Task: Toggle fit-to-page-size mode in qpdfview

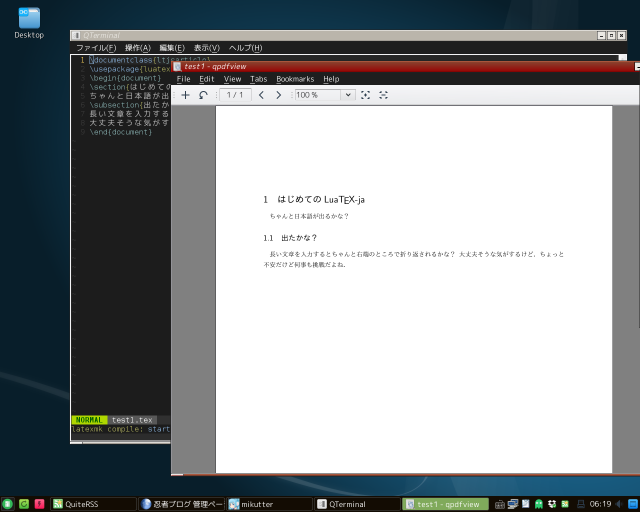Action: pos(366,95)
